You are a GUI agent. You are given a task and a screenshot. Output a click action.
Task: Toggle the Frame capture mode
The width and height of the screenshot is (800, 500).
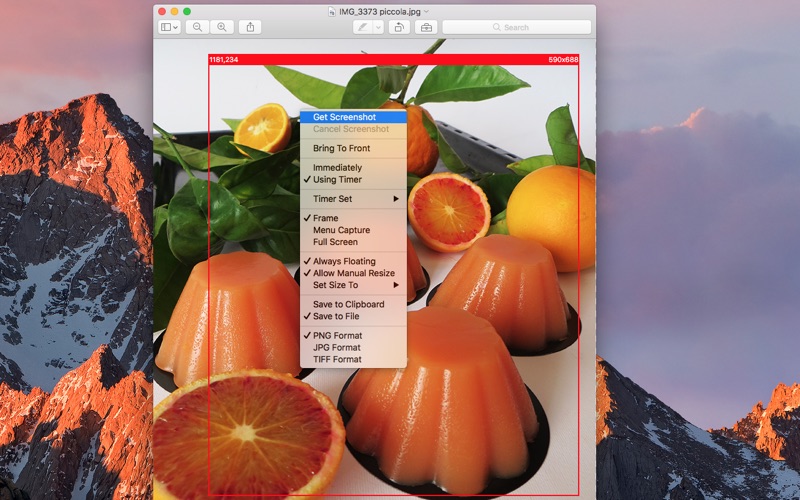coord(353,218)
